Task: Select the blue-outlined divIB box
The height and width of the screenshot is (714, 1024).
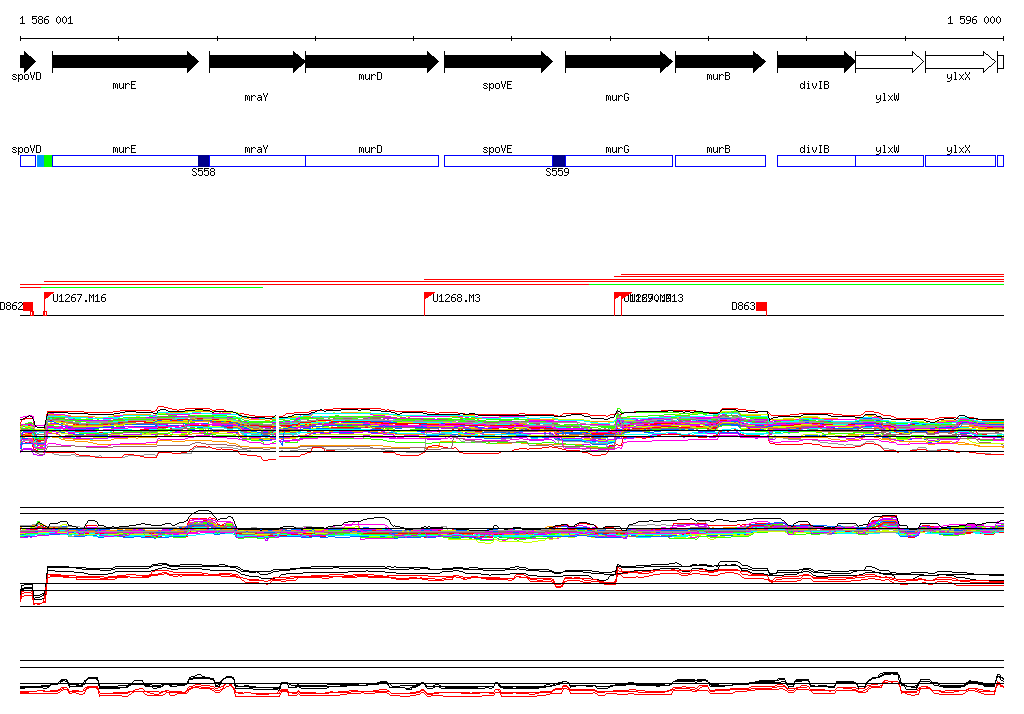Action: click(816, 161)
